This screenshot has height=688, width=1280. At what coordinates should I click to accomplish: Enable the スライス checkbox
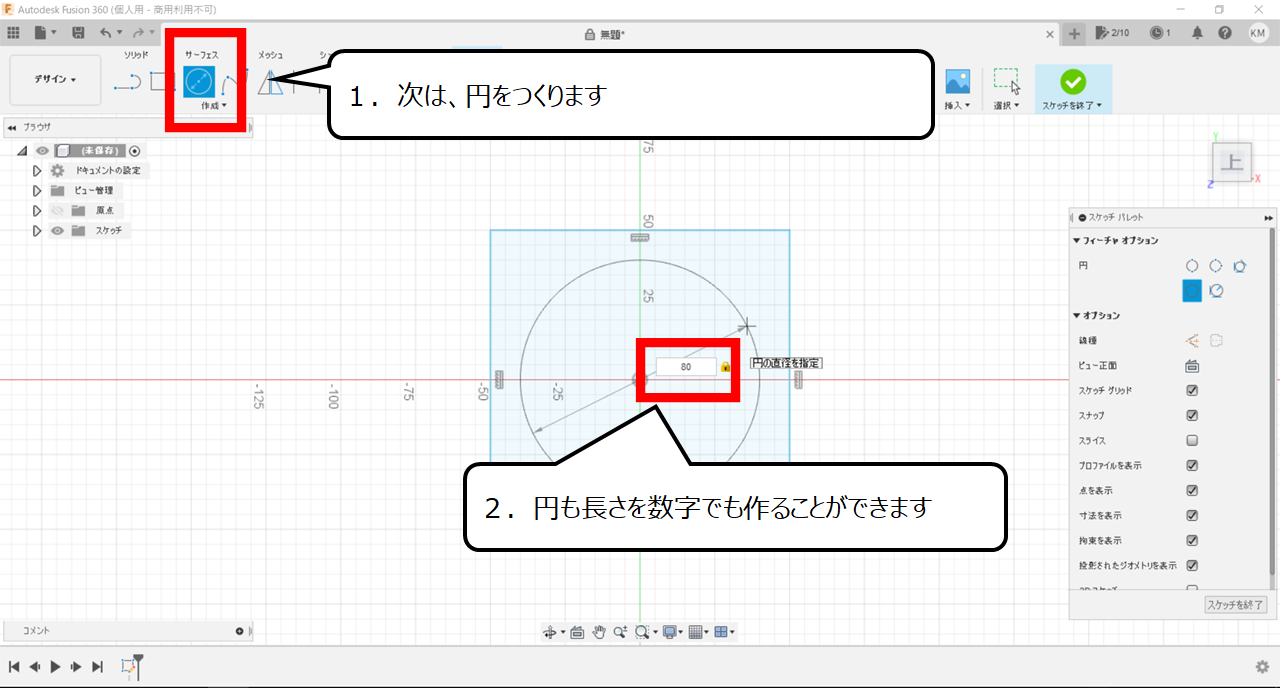1192,441
